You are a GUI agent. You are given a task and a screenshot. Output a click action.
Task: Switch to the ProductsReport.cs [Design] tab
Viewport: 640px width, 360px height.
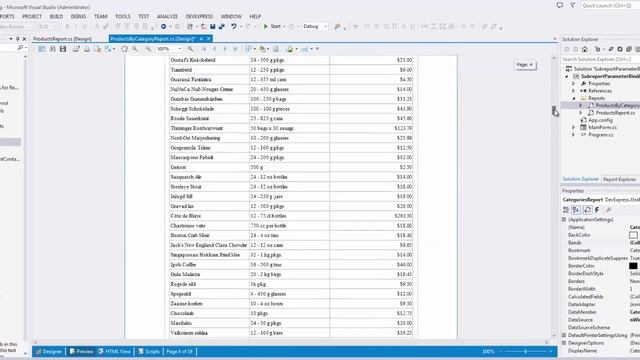pyautogui.click(x=62, y=39)
